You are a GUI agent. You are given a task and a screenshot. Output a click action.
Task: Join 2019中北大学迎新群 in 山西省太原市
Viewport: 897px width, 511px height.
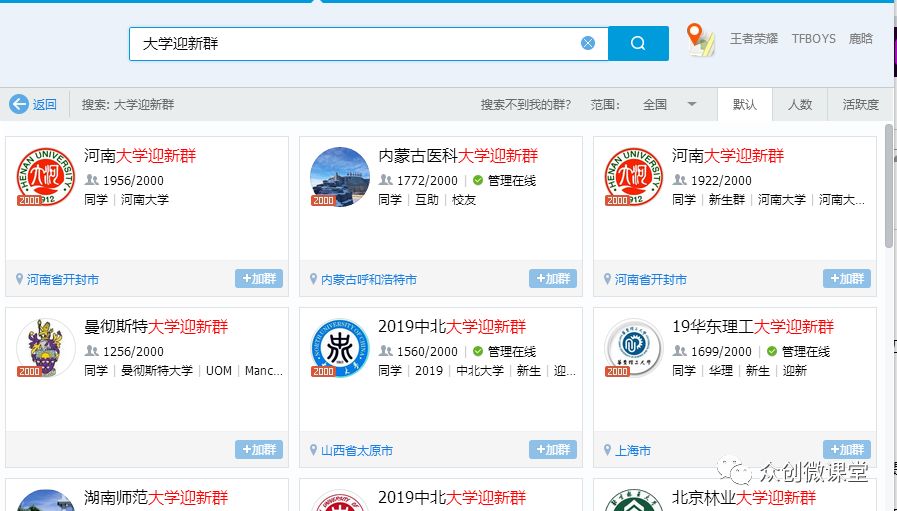point(553,450)
